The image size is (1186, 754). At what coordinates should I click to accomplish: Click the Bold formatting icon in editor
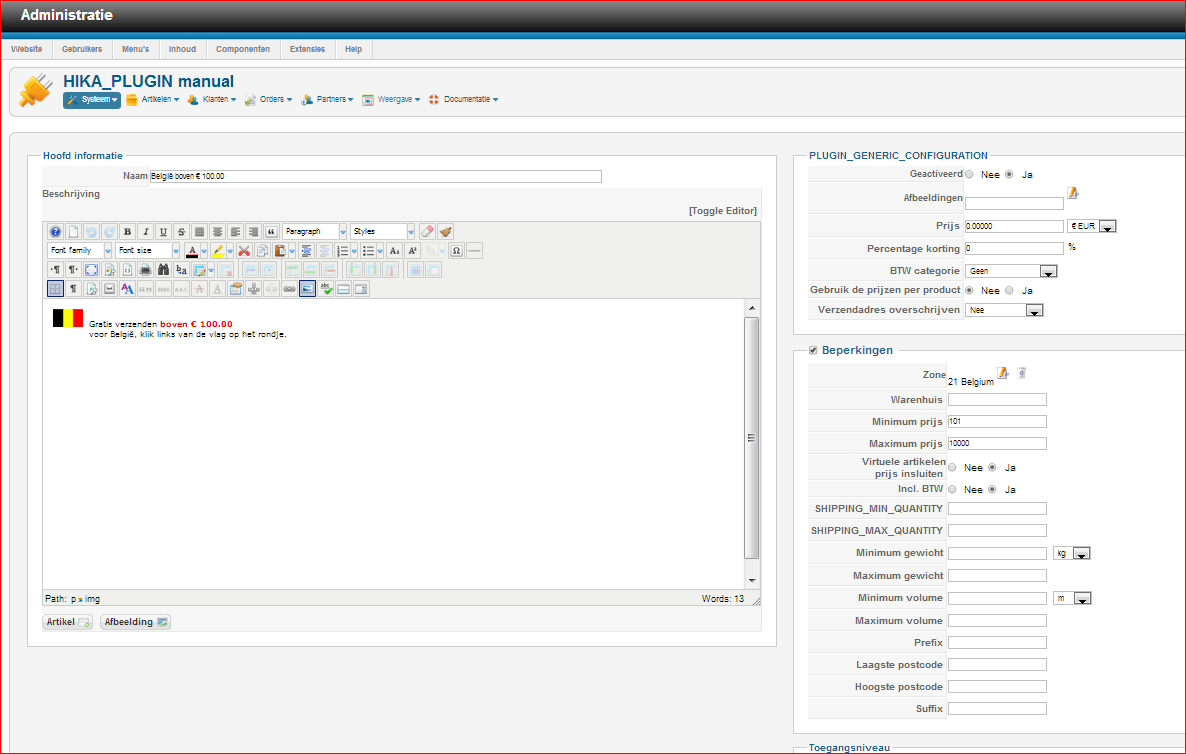point(127,231)
